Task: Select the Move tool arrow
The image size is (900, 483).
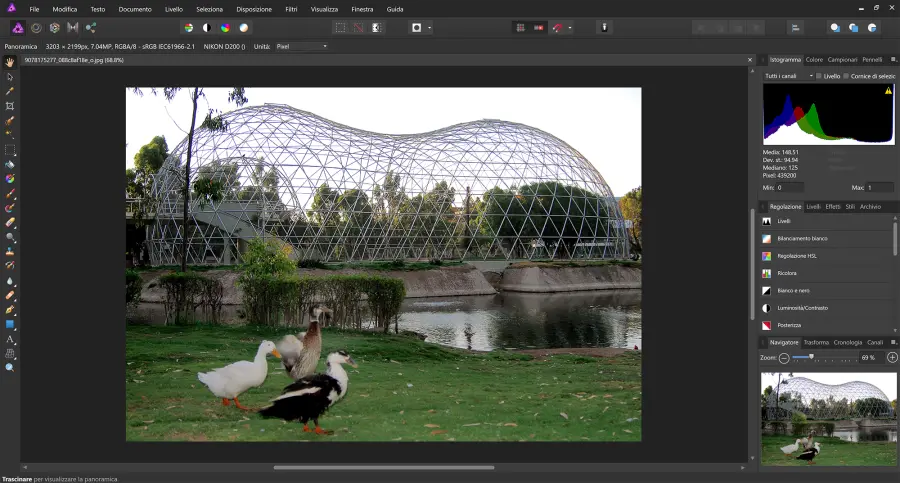Action: pyautogui.click(x=10, y=77)
